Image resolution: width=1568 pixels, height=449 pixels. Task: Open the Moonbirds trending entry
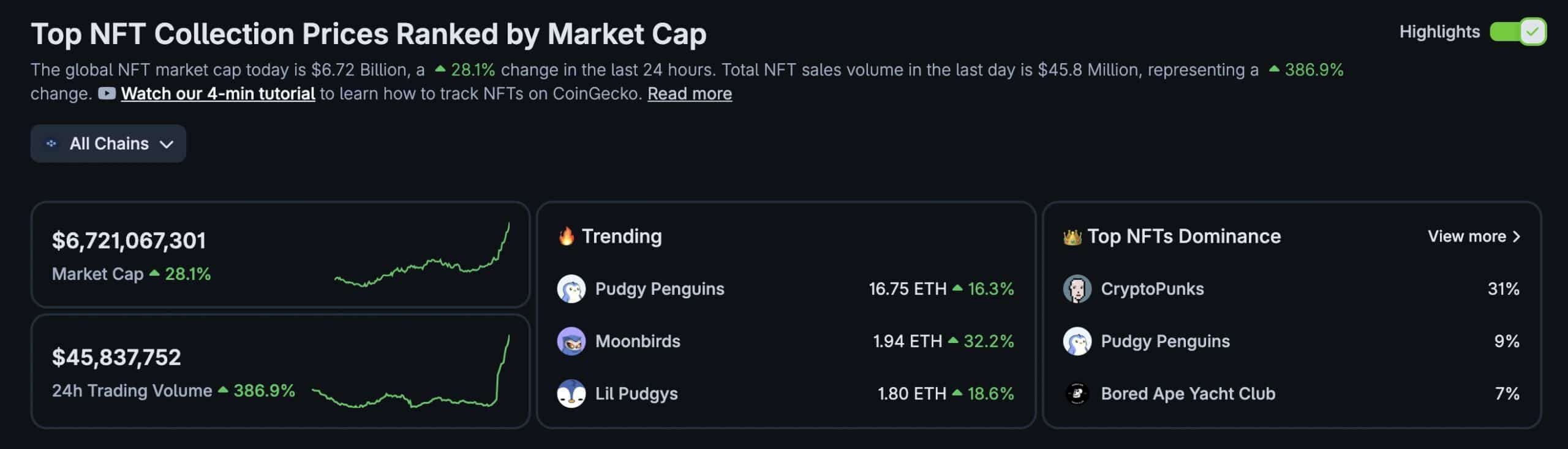(638, 341)
